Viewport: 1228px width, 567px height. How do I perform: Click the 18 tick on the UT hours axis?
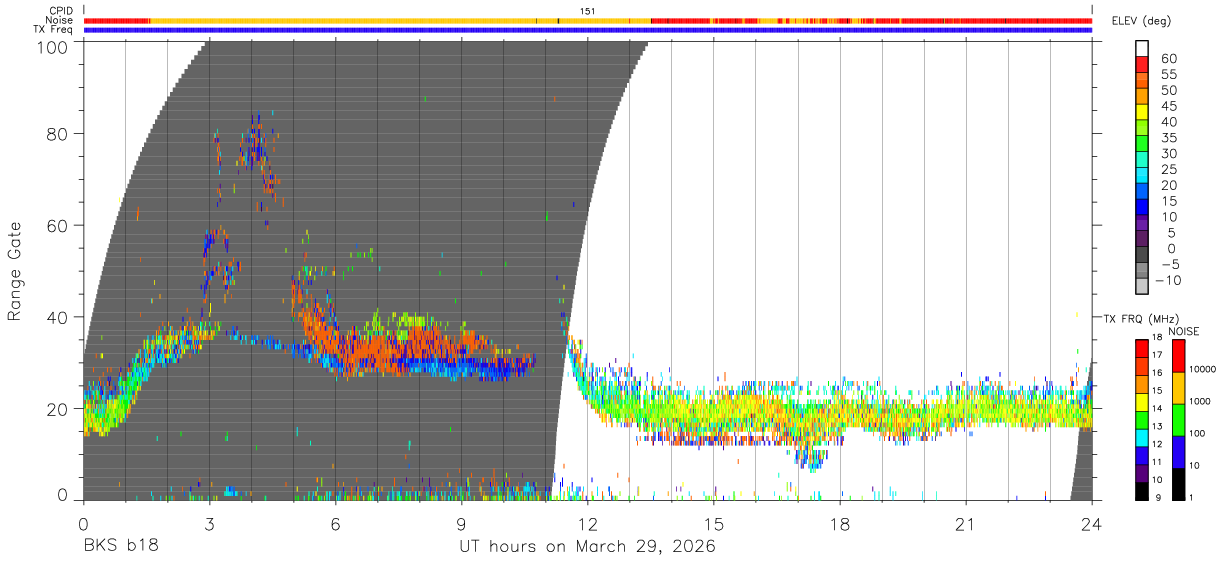(x=840, y=524)
